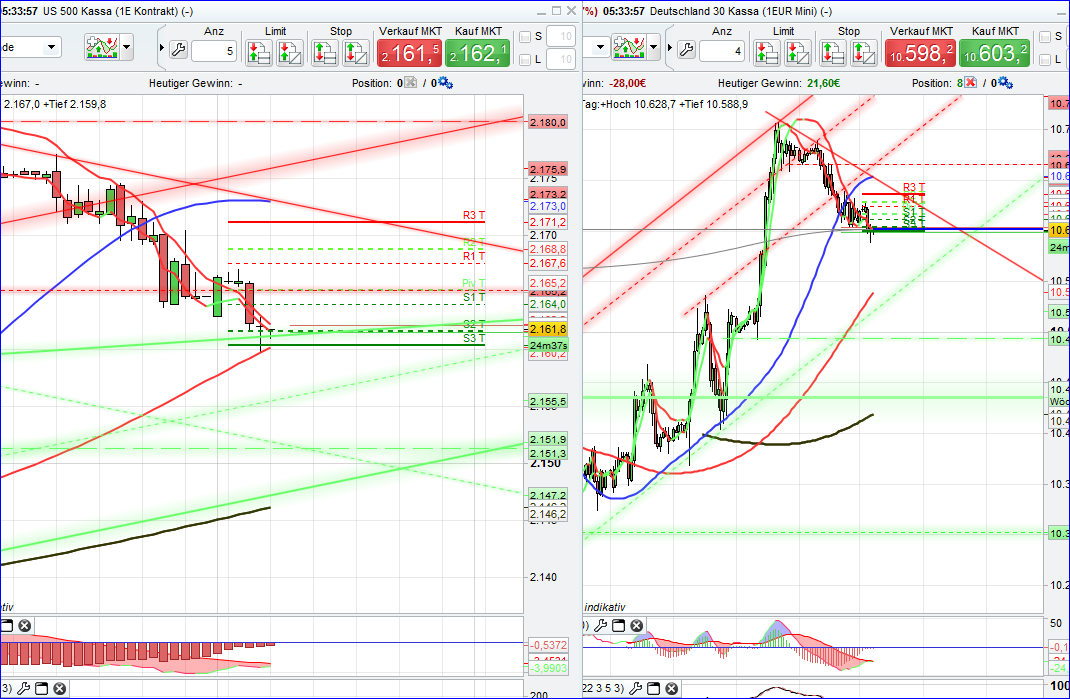Image resolution: width=1070 pixels, height=699 pixels.
Task: Collapse the order bar arrow in Deutschland 30
Action: click(669, 48)
